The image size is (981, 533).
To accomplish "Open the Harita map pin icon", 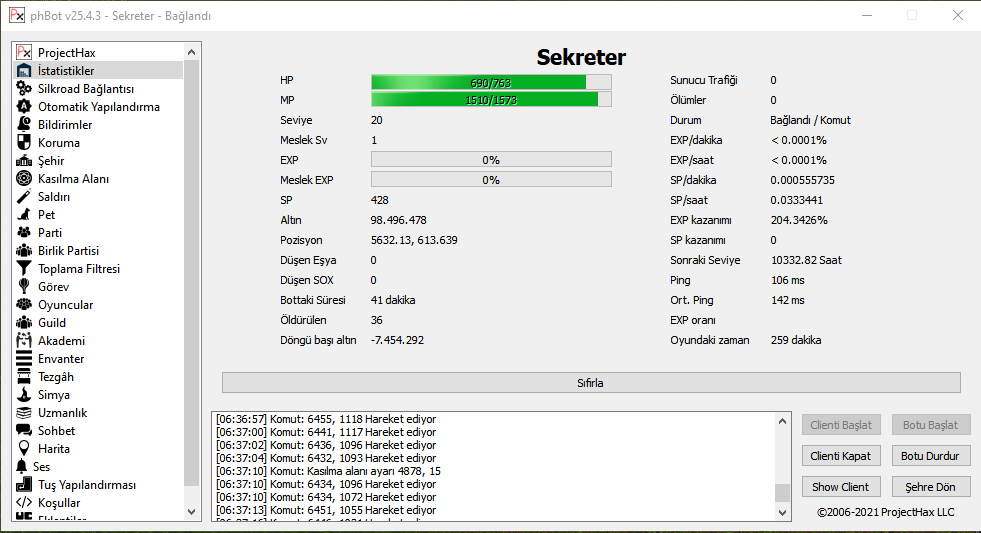I will 25,449.
